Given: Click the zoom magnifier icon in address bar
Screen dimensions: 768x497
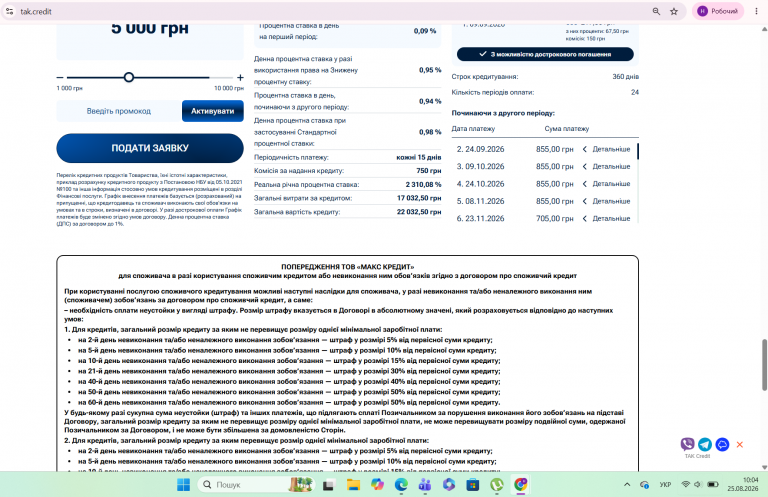Looking at the screenshot, I should click(x=656, y=11).
